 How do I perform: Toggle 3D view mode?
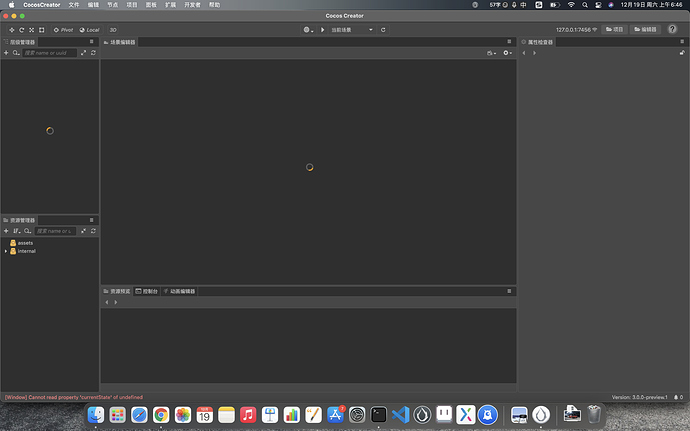coord(113,30)
